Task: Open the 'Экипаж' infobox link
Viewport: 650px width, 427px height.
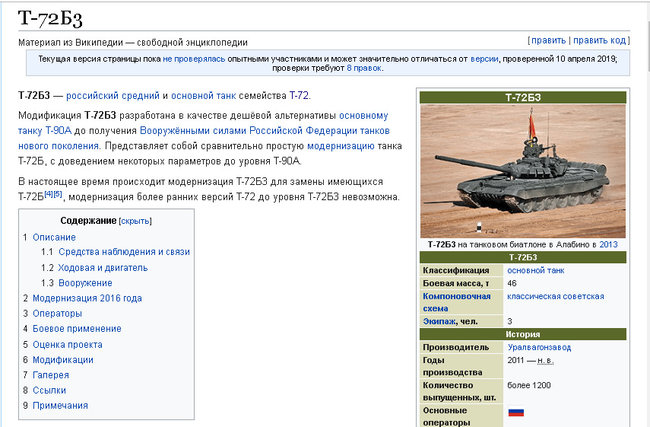Action: coord(439,321)
